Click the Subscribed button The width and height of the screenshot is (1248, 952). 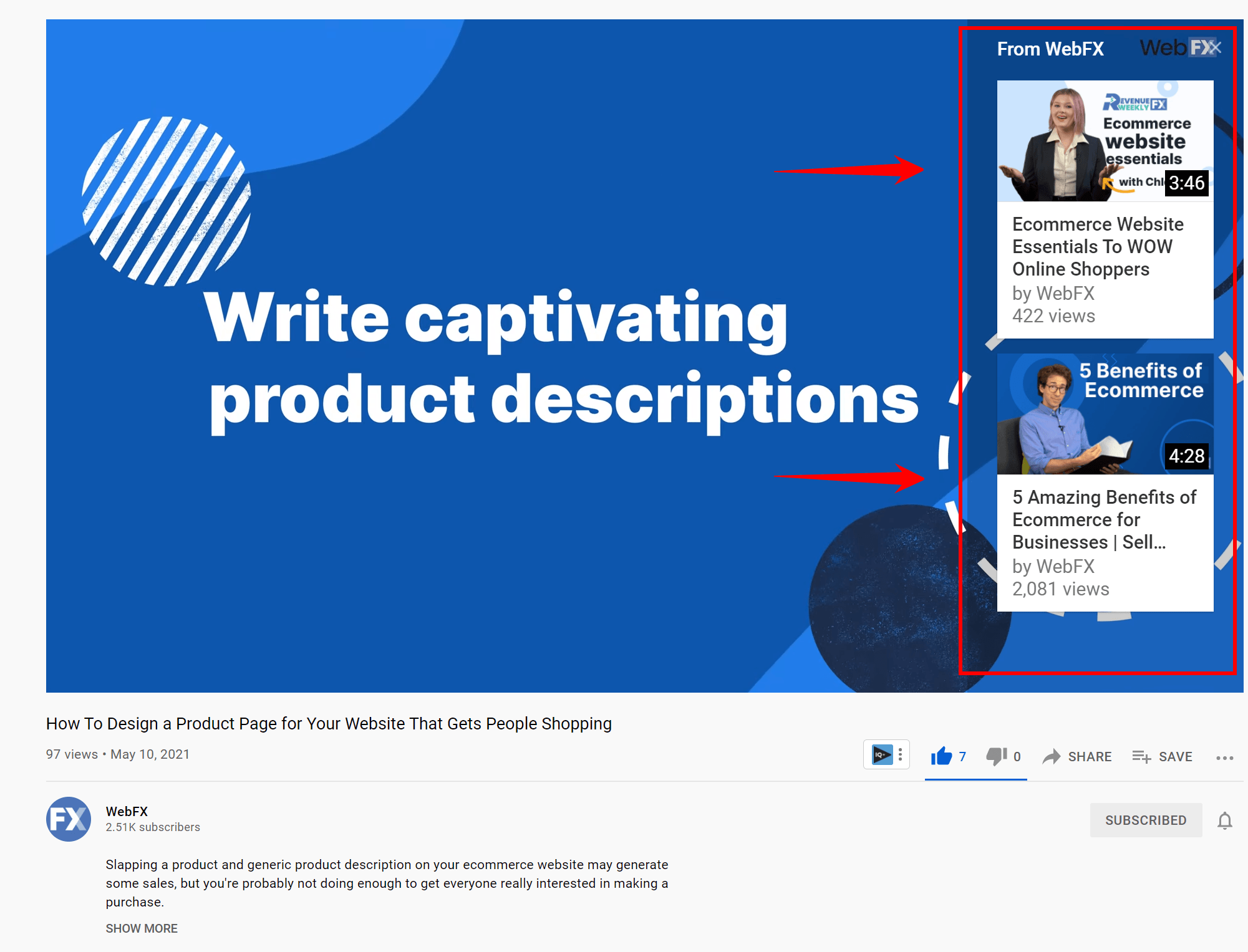[x=1146, y=820]
